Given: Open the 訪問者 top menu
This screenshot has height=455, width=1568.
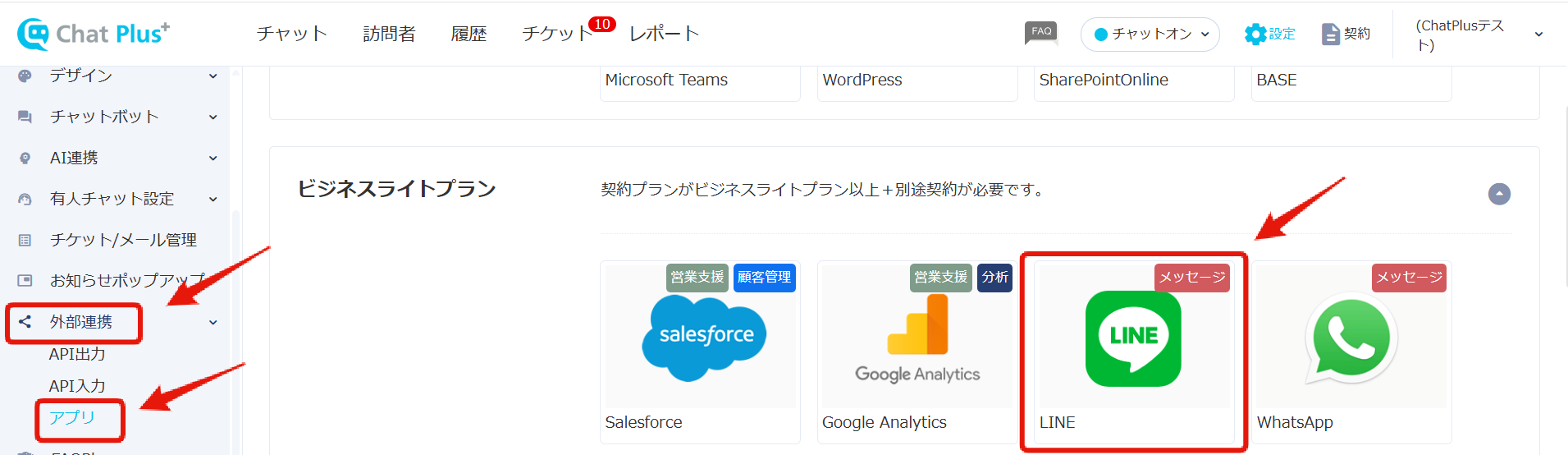Looking at the screenshot, I should (x=390, y=34).
